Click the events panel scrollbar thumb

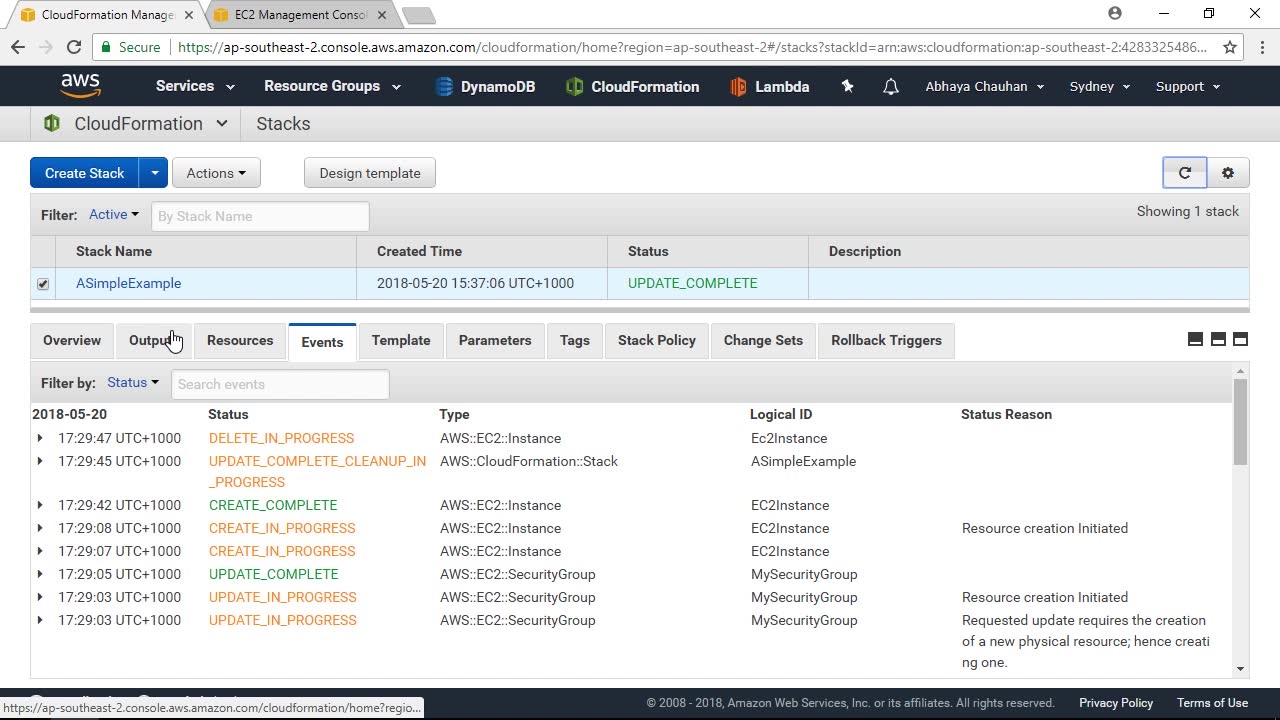[1240, 422]
